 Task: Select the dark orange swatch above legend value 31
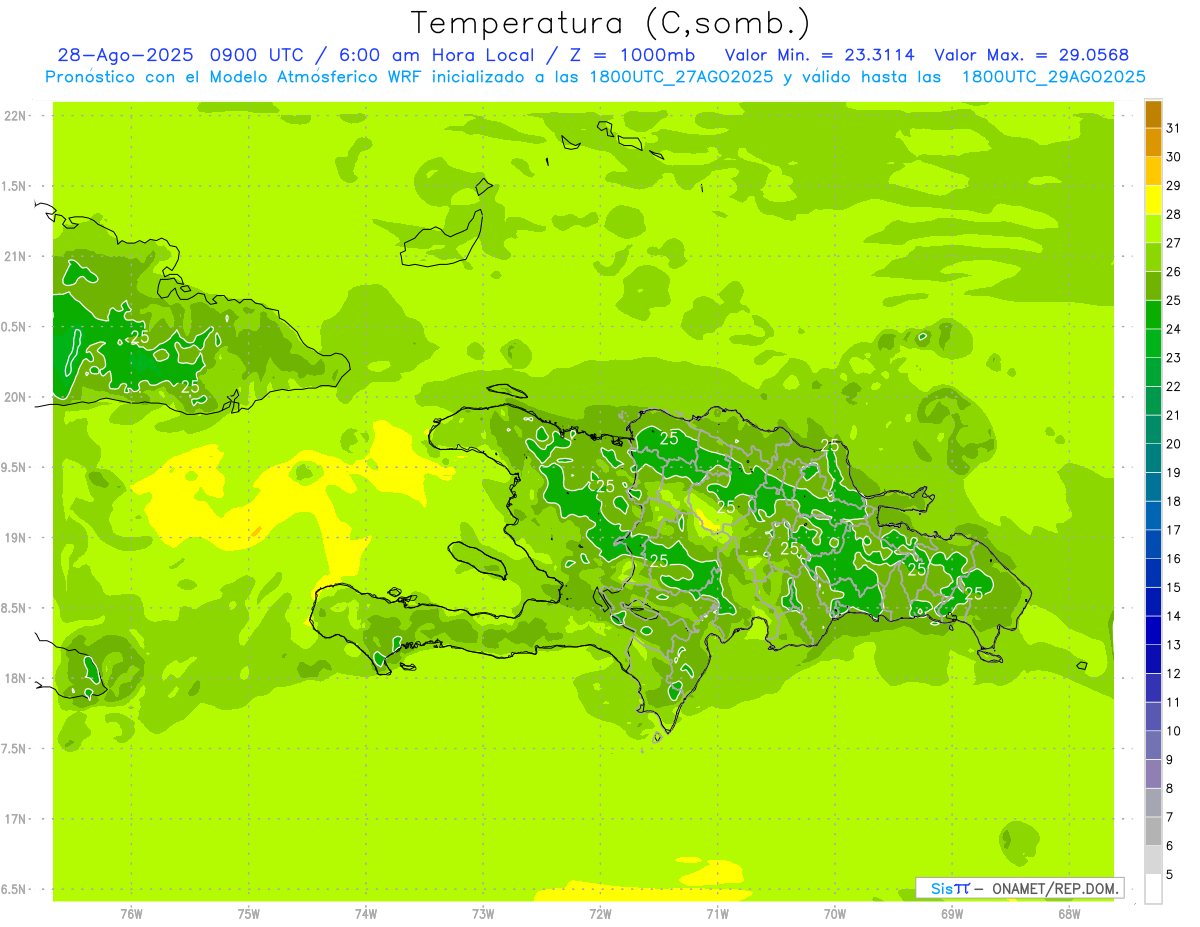(1153, 114)
